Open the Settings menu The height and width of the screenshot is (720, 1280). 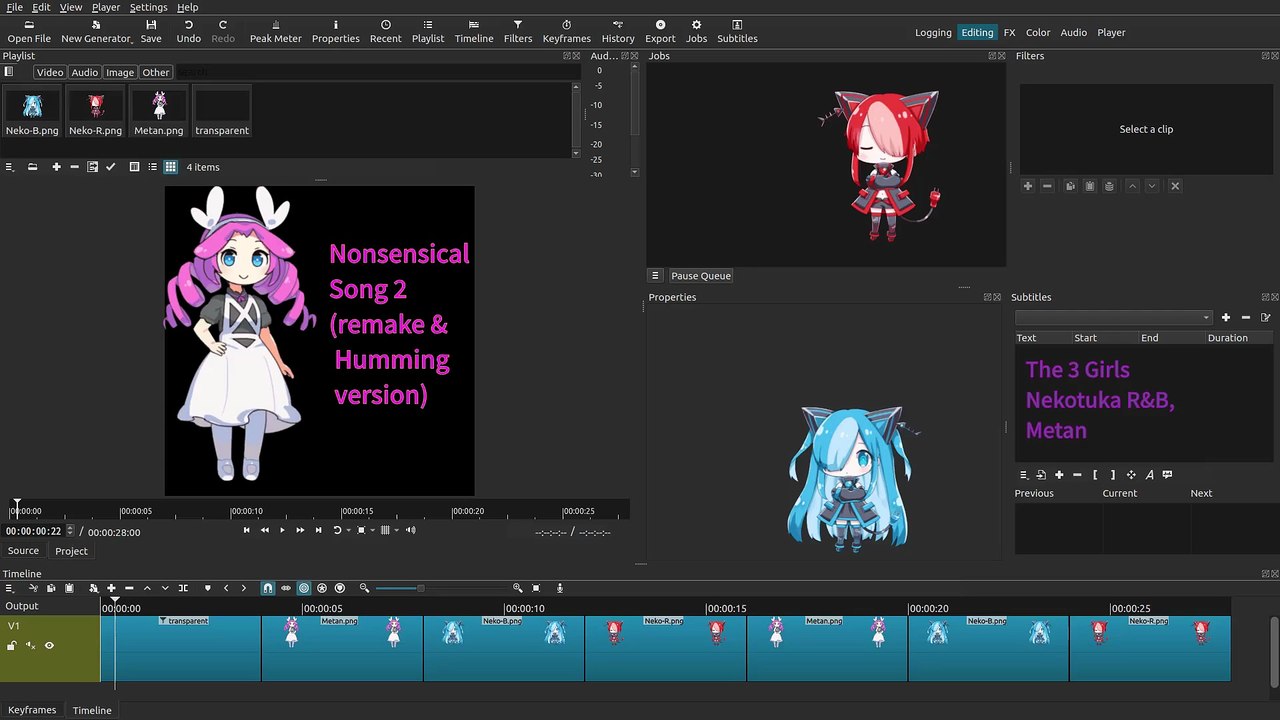coord(148,7)
